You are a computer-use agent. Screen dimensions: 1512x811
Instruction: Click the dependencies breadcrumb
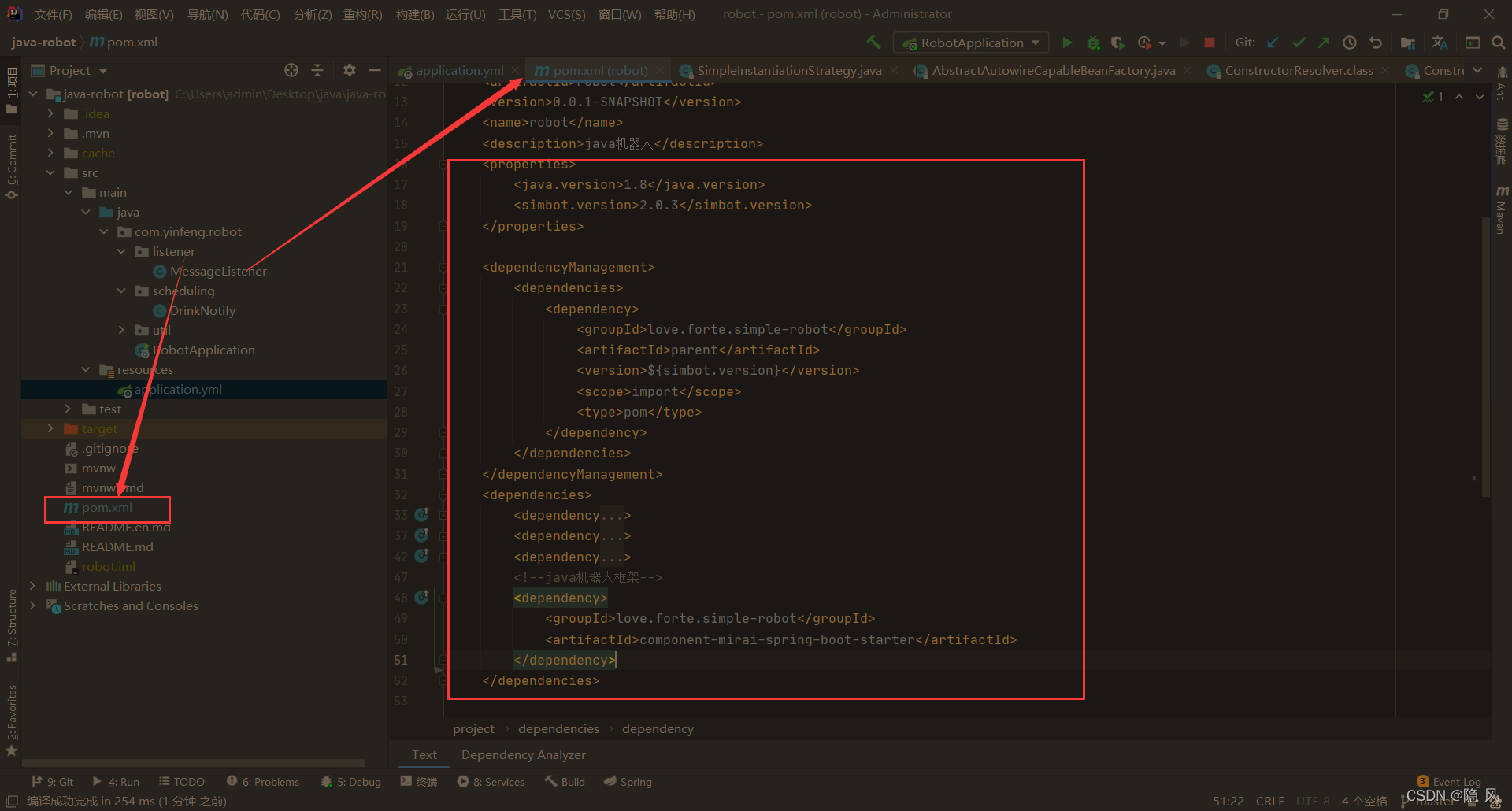pyautogui.click(x=558, y=728)
